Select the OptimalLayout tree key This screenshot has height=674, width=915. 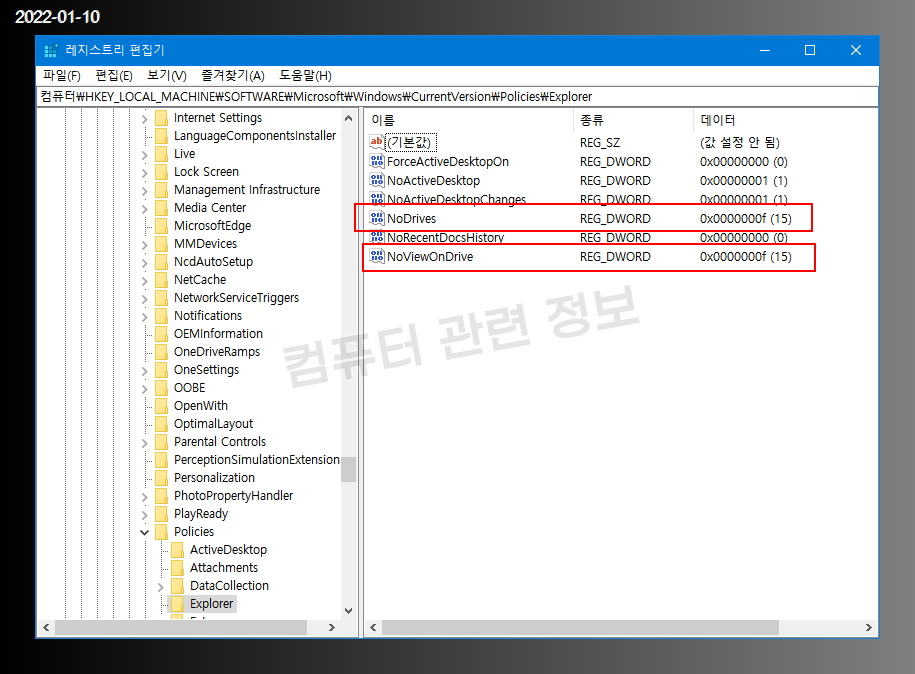point(213,424)
